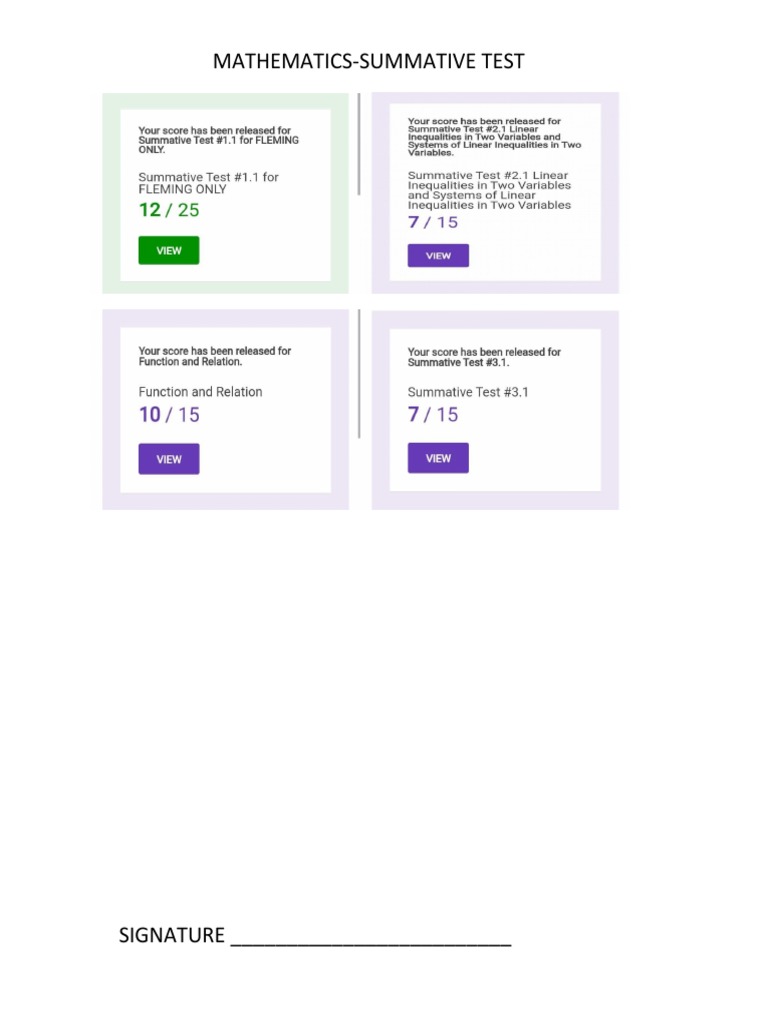Open the 'Summative Test #1.1 for FLEMING ONLY' card title
This screenshot has height=1024, width=768.
click(208, 183)
